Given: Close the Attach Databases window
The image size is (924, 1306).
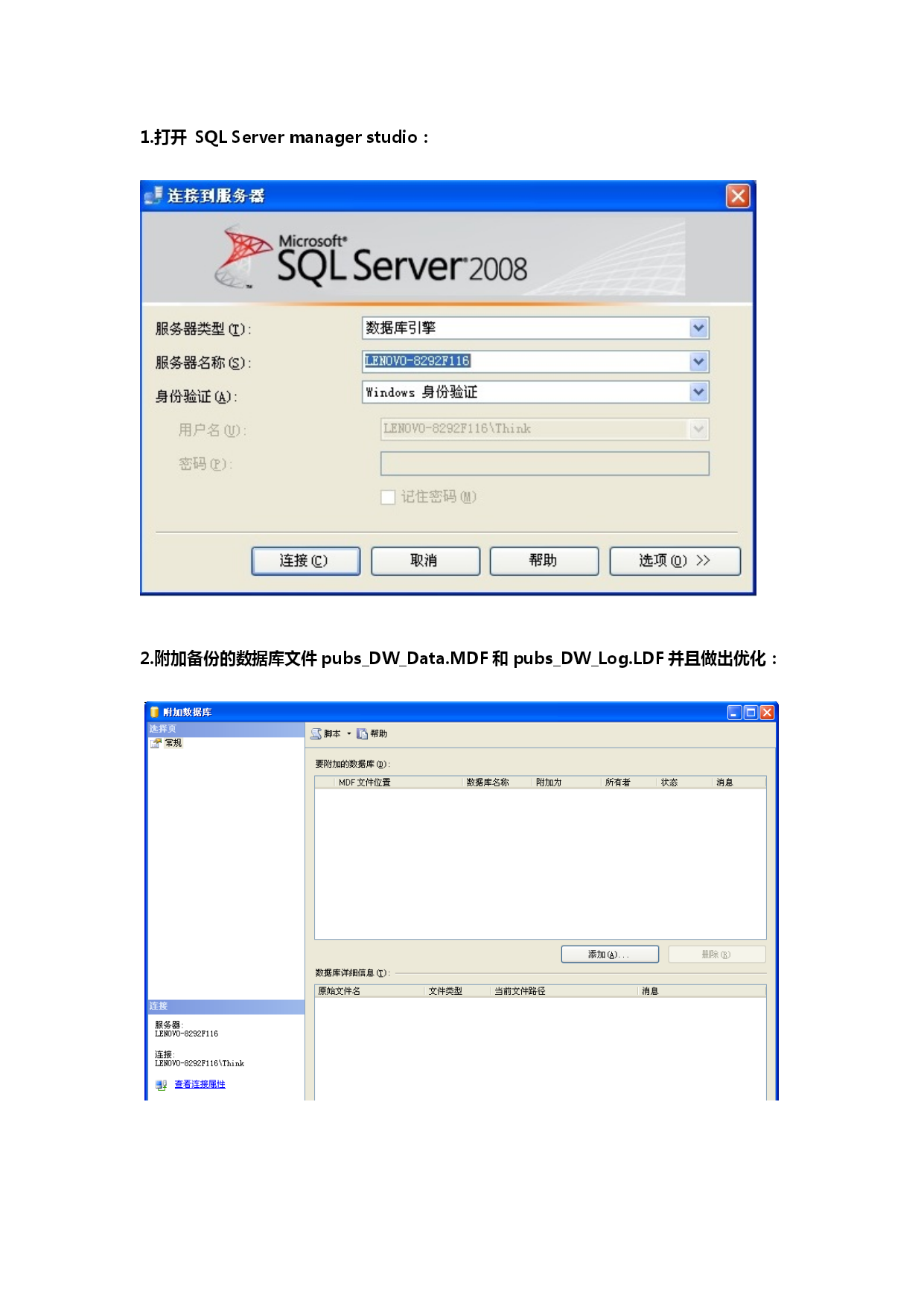Looking at the screenshot, I should pos(767,713).
